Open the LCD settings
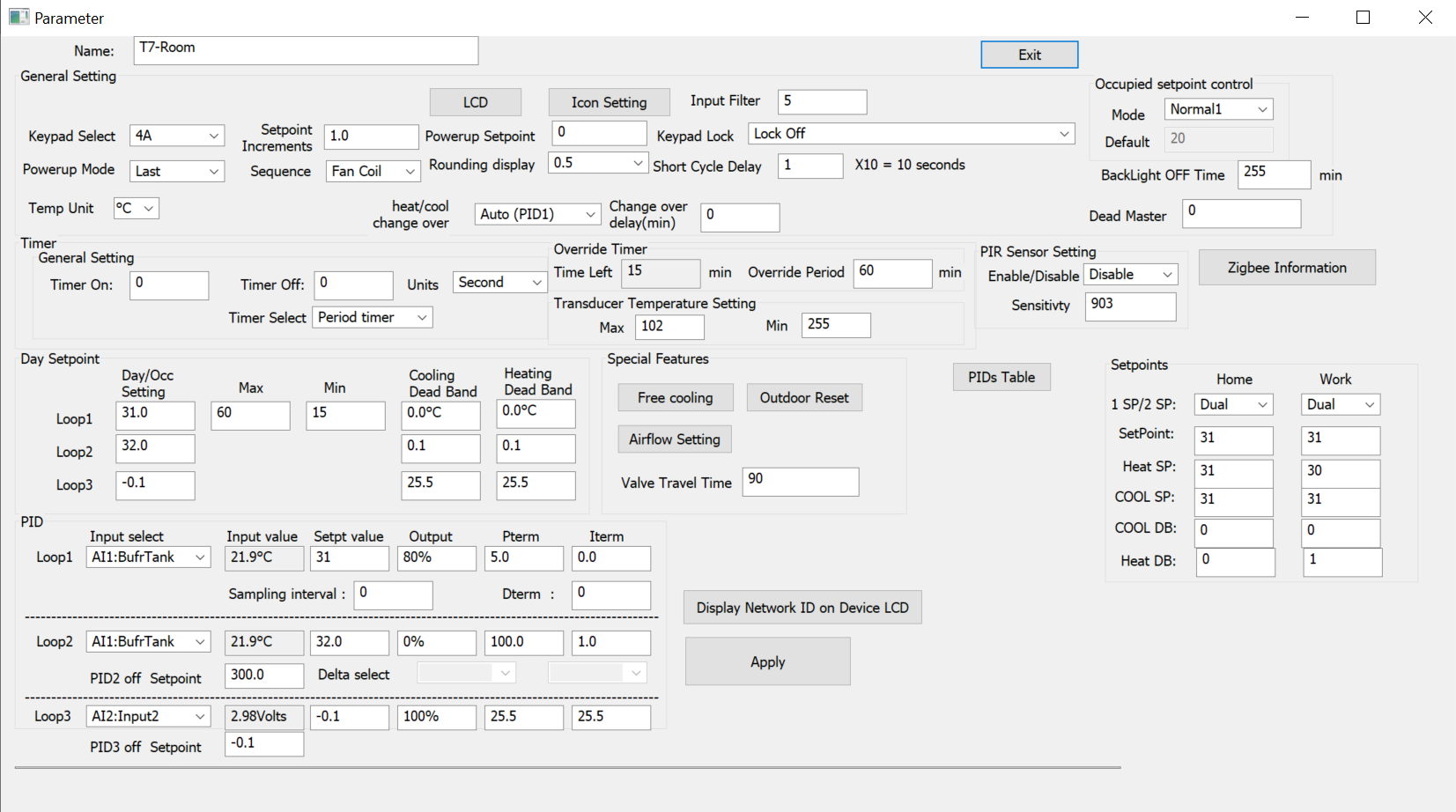 474,101
